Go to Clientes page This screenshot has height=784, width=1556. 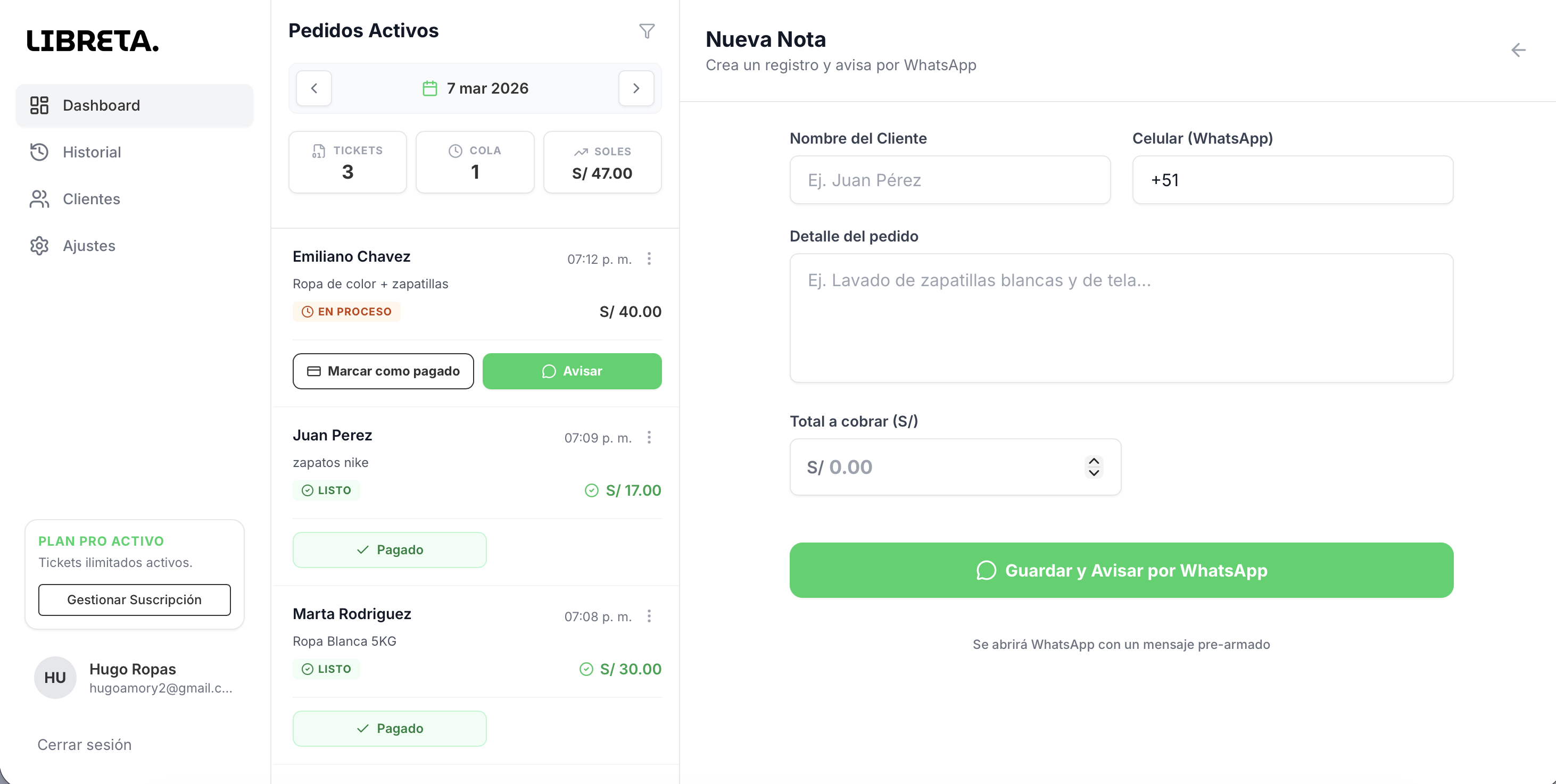click(91, 198)
